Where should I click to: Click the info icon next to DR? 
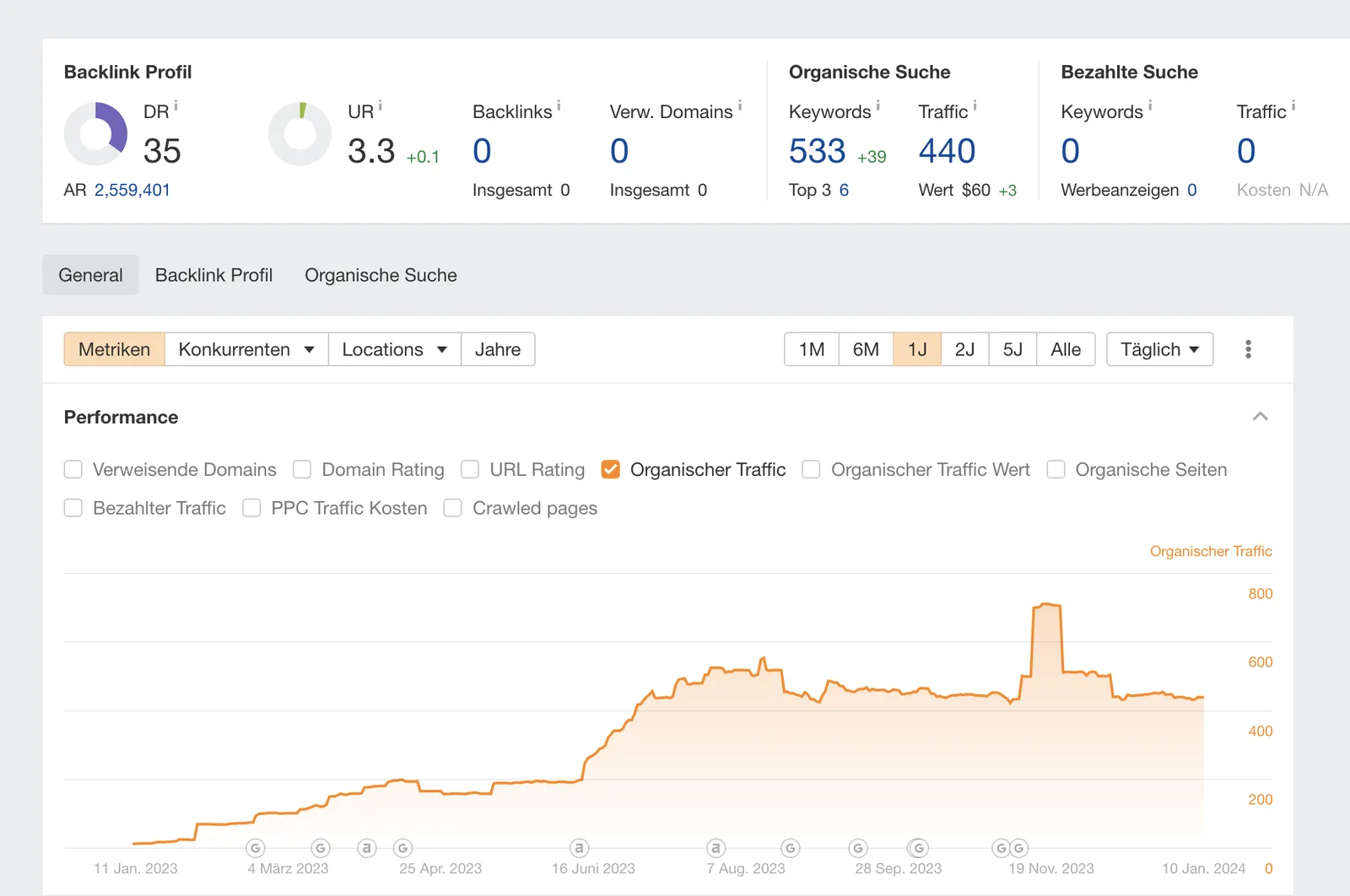pos(175,105)
